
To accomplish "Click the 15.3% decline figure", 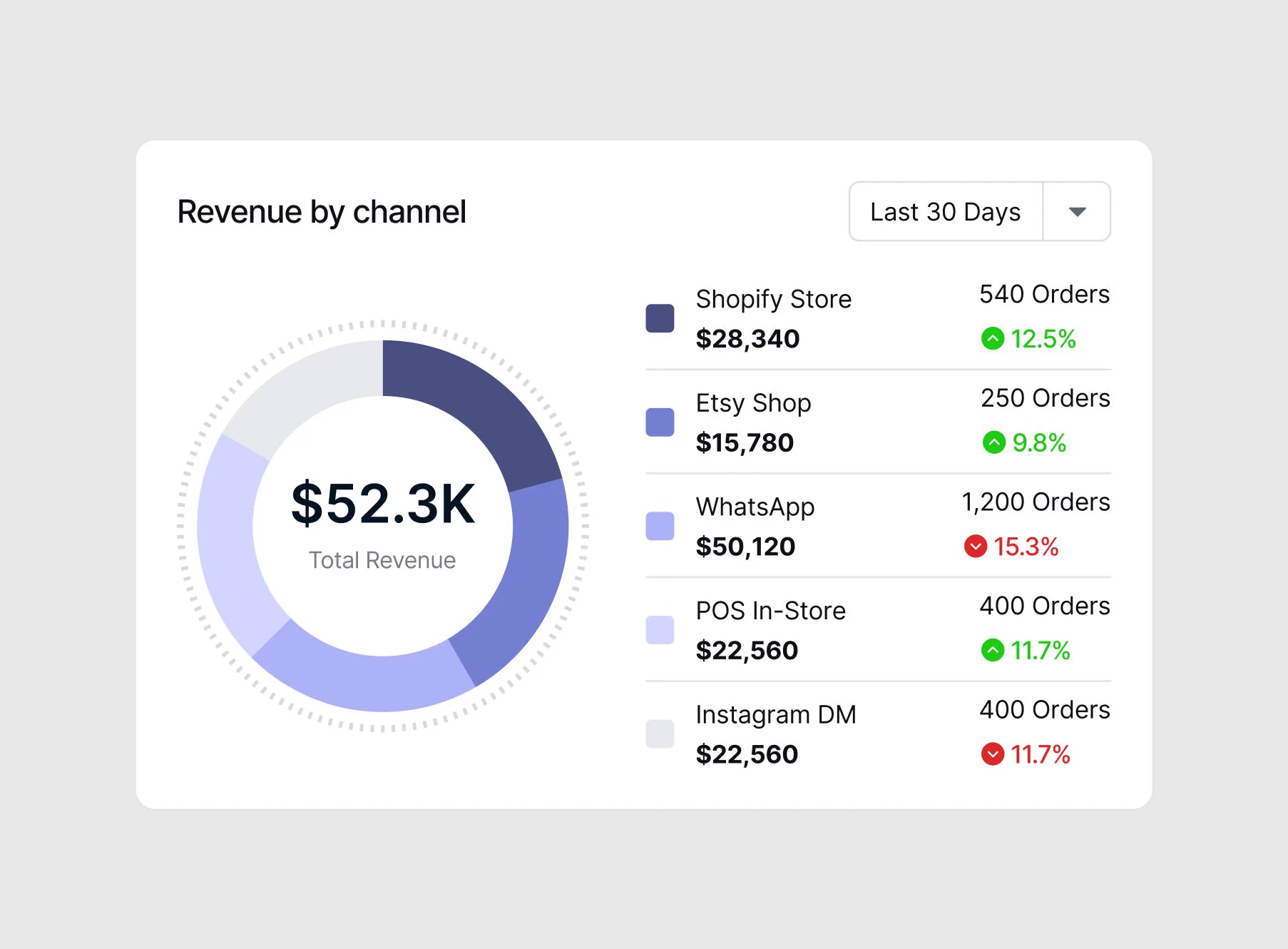I will [1026, 547].
